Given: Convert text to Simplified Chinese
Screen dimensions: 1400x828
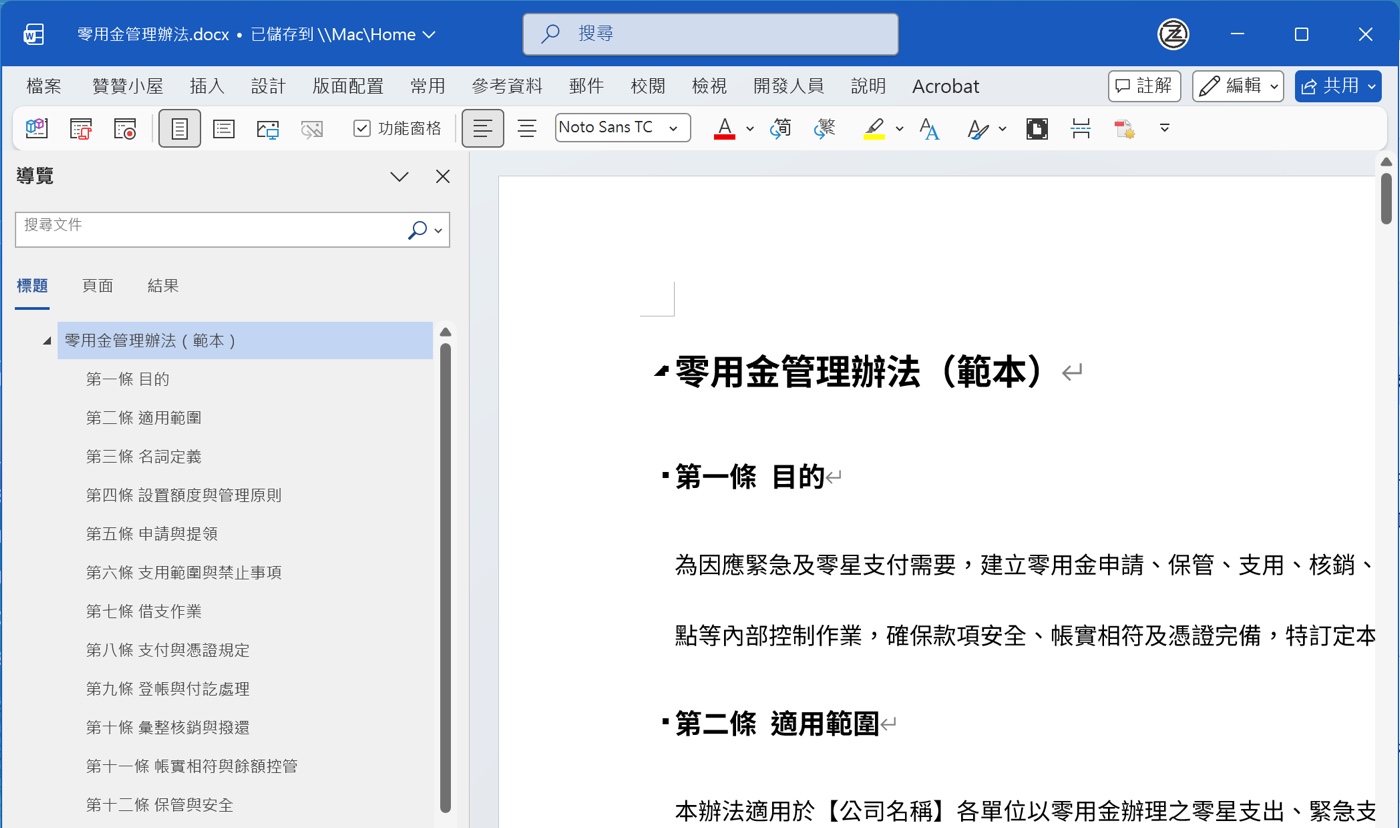Looking at the screenshot, I should 781,128.
